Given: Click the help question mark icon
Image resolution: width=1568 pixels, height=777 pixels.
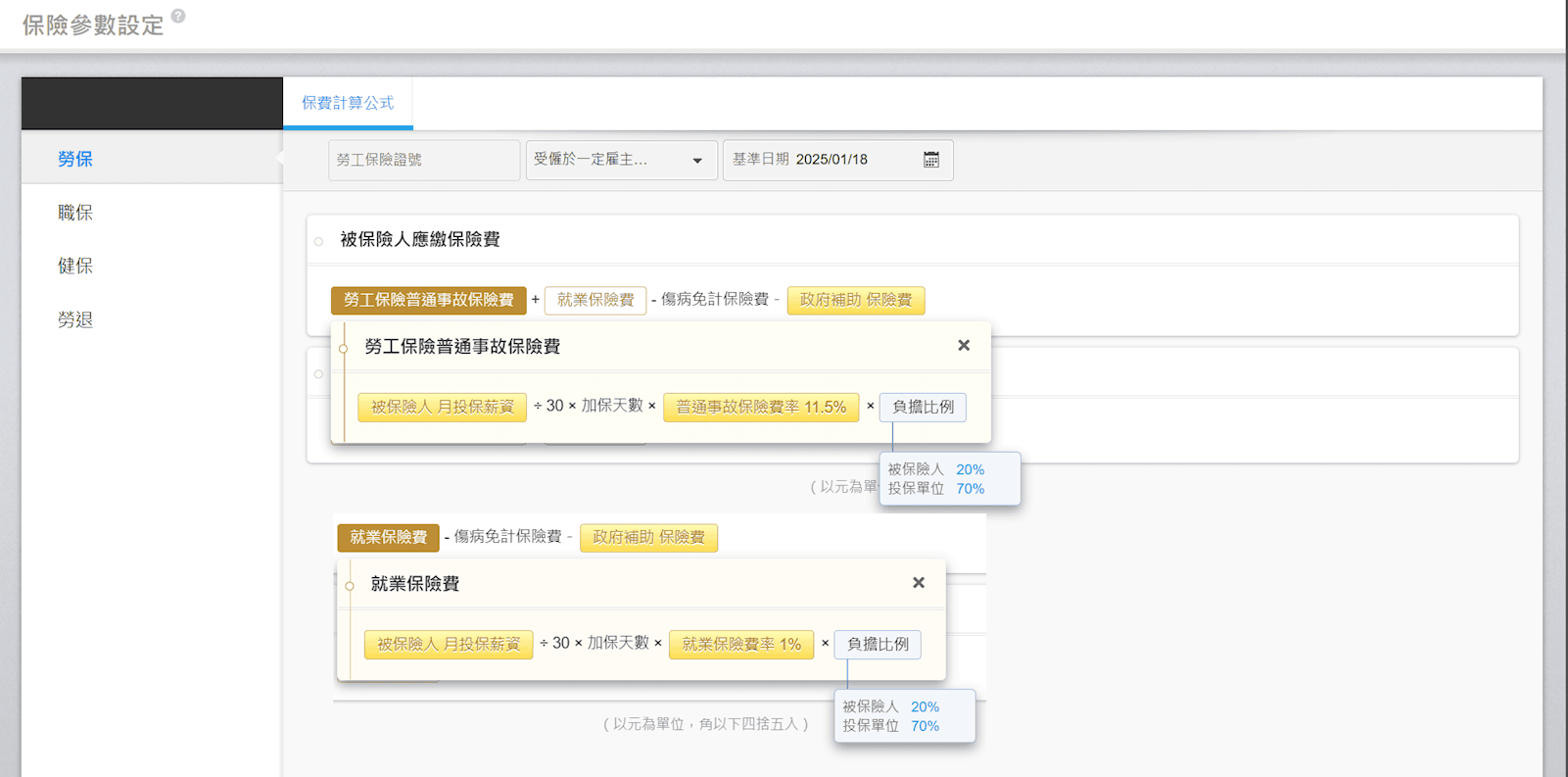Looking at the screenshot, I should coord(178,16).
